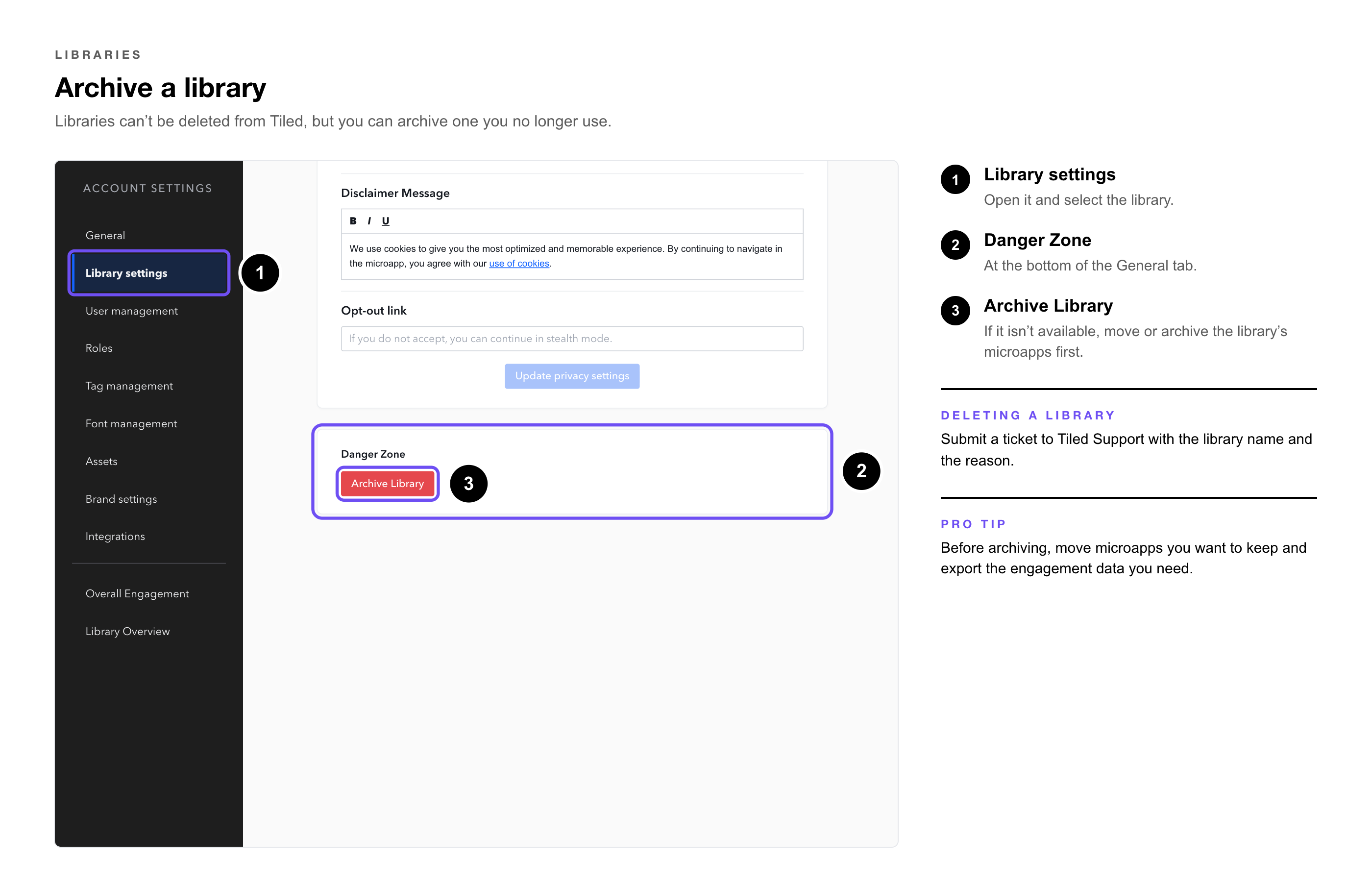The width and height of the screenshot is (1372, 882).
Task: Focus the Opt-out link input field
Action: pyautogui.click(x=572, y=339)
